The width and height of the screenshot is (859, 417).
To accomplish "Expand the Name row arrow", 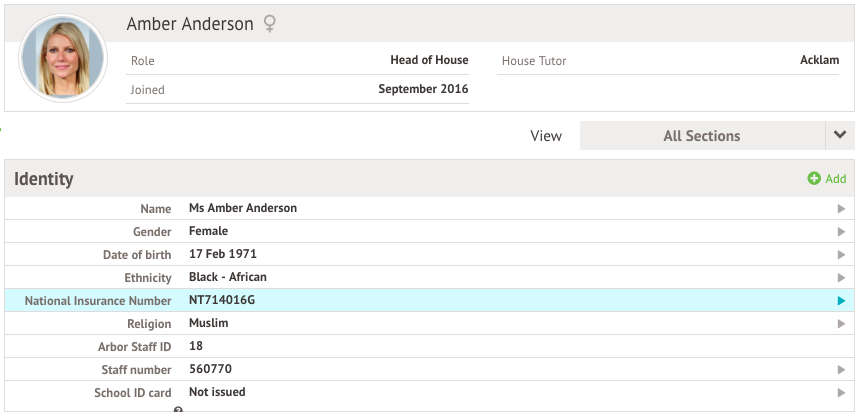I will [841, 209].
